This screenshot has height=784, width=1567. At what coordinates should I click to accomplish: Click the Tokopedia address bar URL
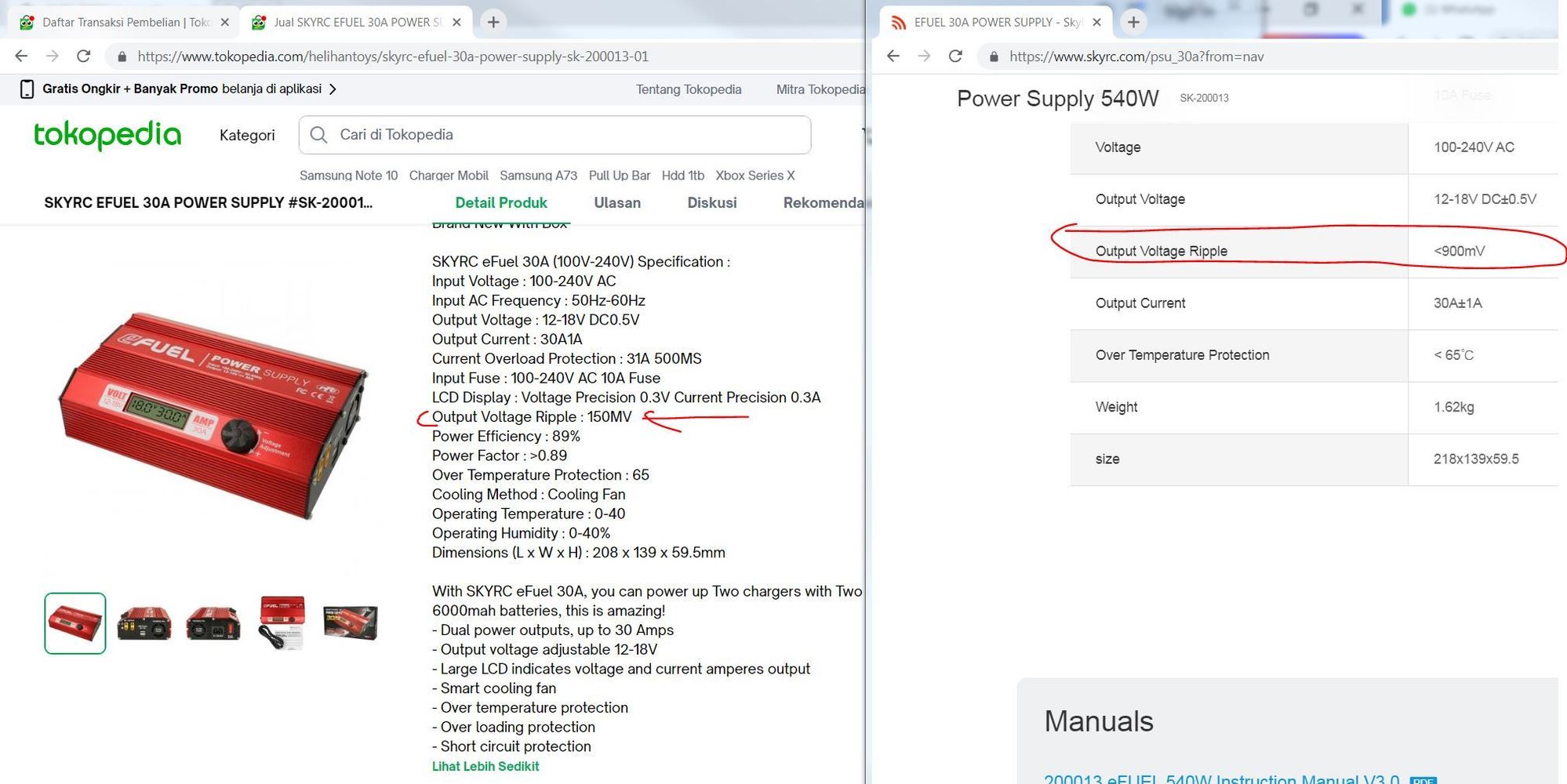pyautogui.click(x=392, y=56)
